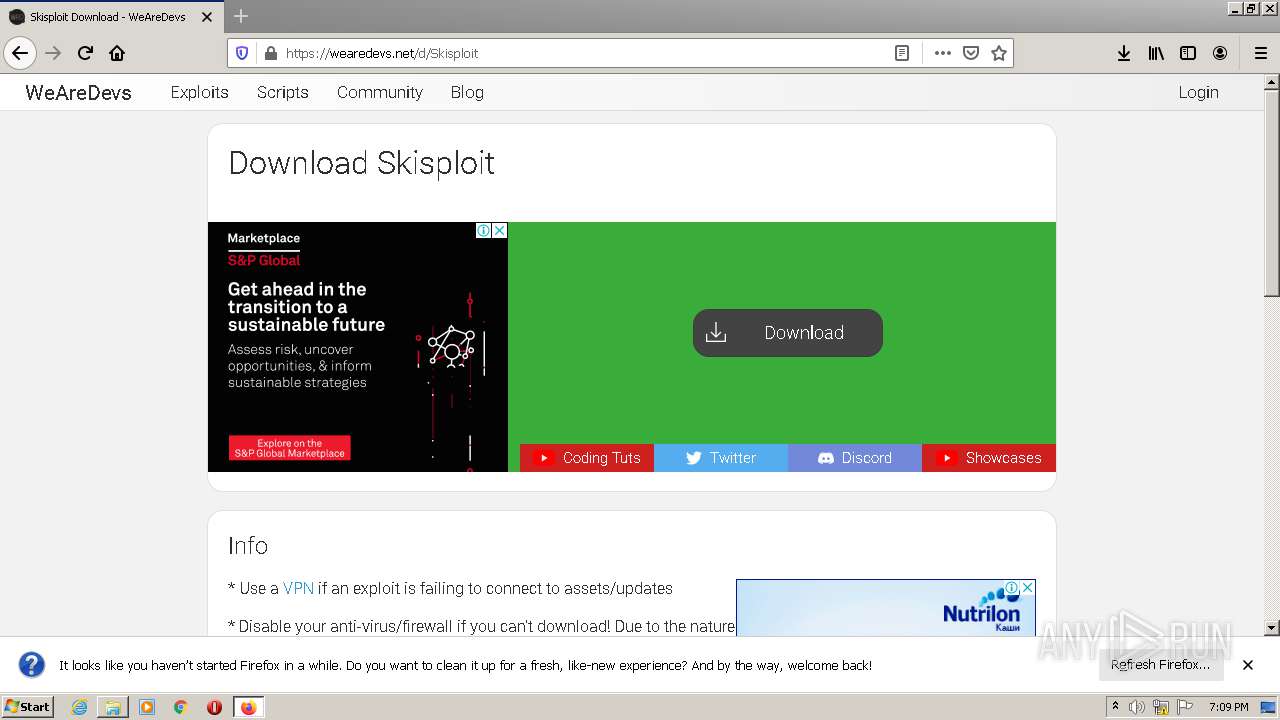This screenshot has width=1280, height=720.
Task: Click scrollbar down arrow
Action: [x=1271, y=628]
